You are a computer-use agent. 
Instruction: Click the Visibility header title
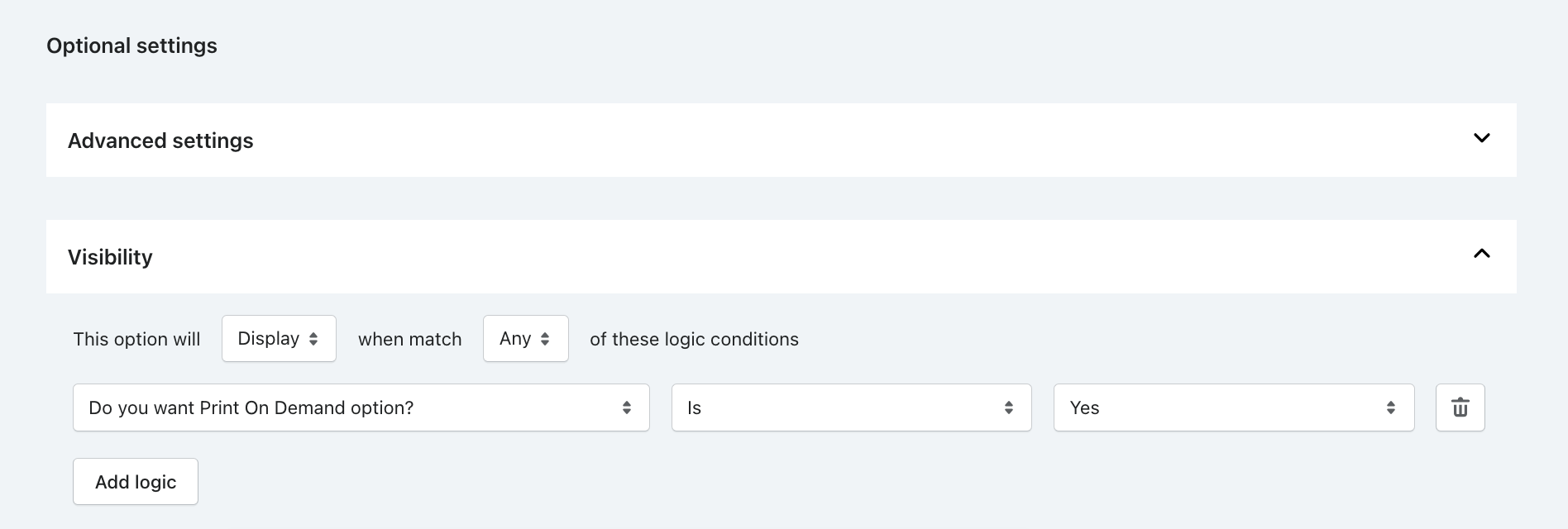110,257
